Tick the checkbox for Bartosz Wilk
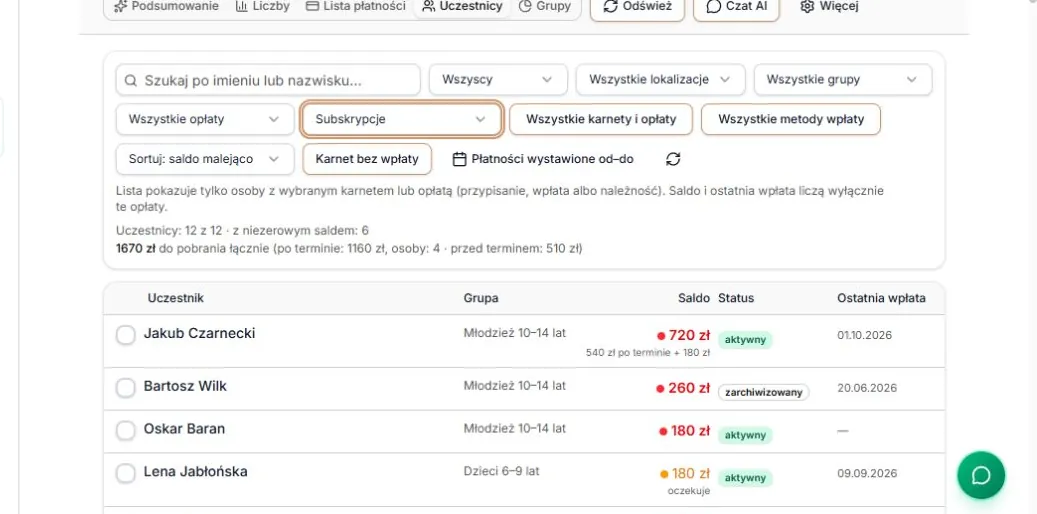The width and height of the screenshot is (1037, 514). (x=126, y=388)
